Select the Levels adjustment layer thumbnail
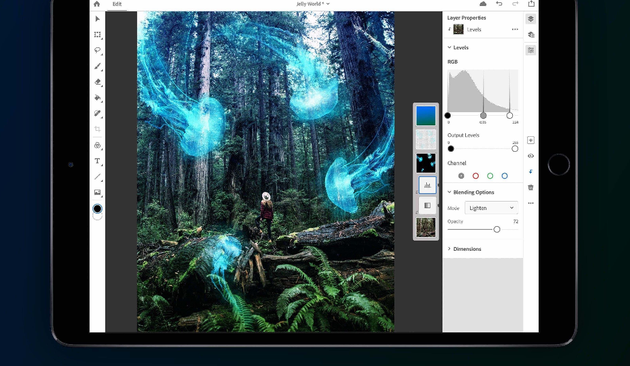The image size is (630, 366). click(x=428, y=185)
